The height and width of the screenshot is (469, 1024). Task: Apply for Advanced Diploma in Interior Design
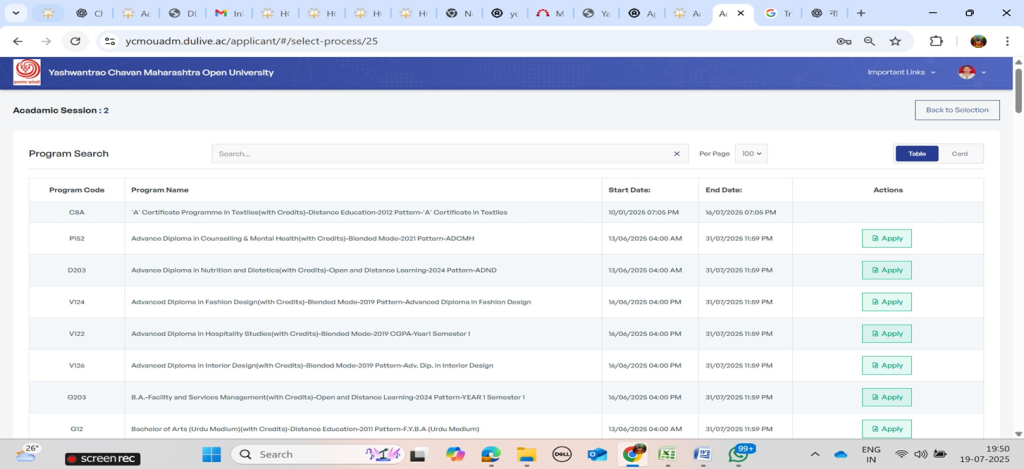pyautogui.click(x=886, y=365)
